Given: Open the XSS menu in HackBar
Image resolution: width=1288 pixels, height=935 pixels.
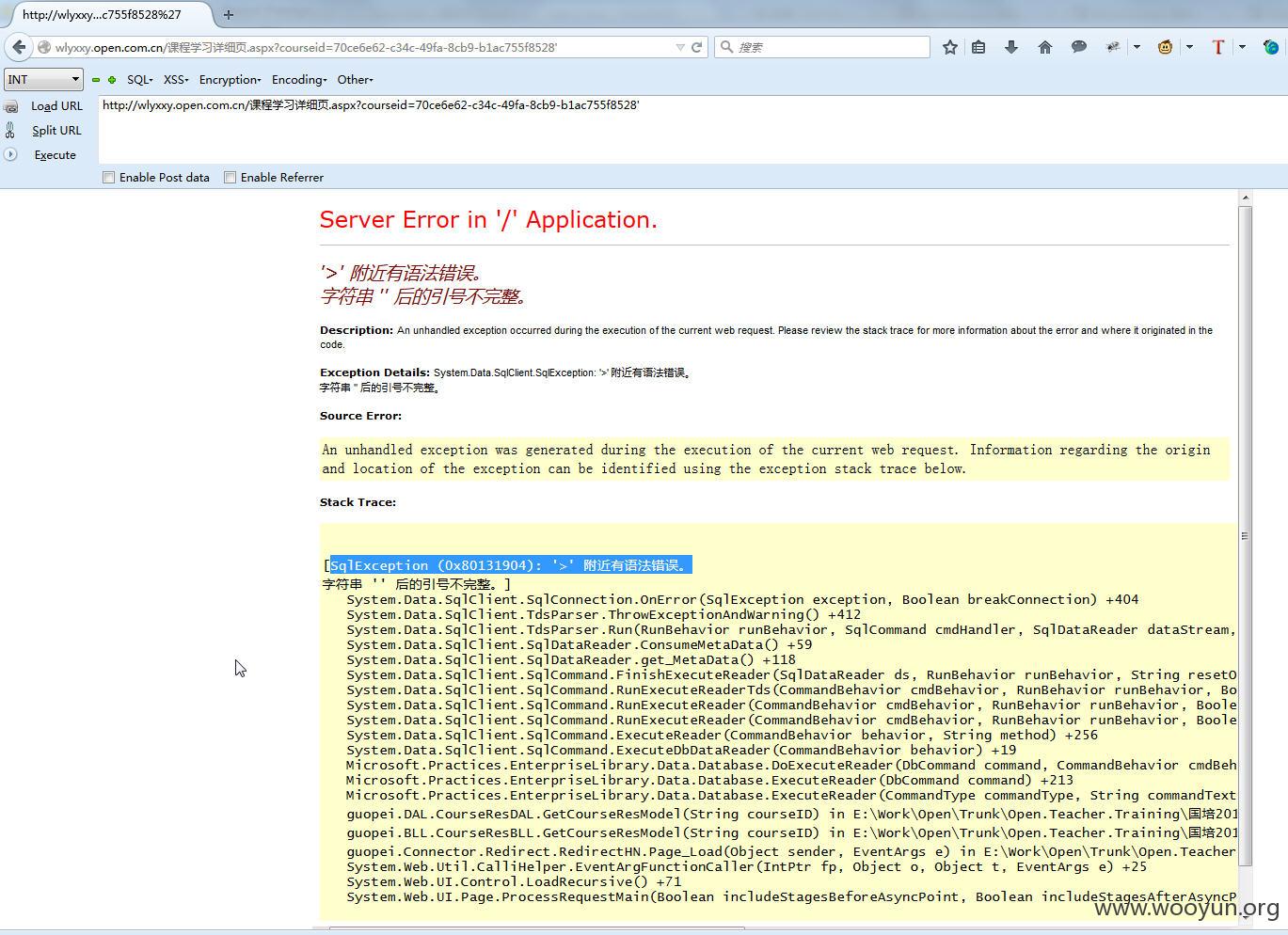Looking at the screenshot, I should point(176,80).
